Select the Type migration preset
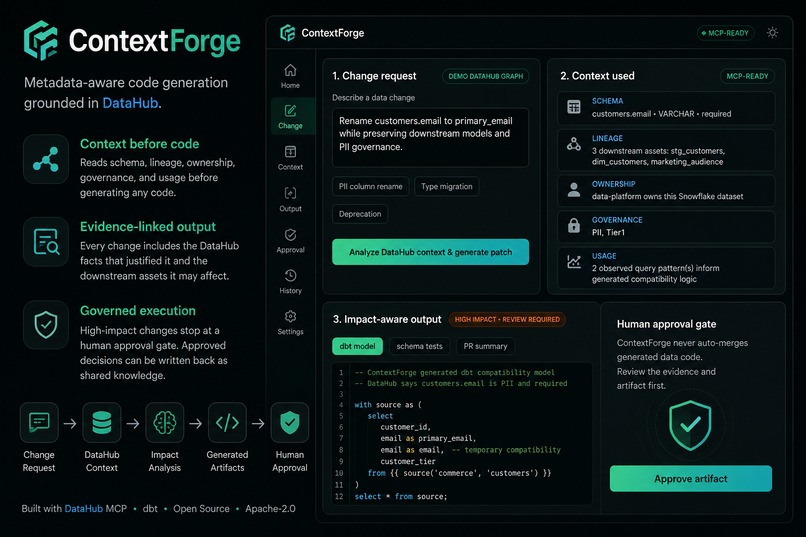The image size is (806, 537). [x=447, y=187]
